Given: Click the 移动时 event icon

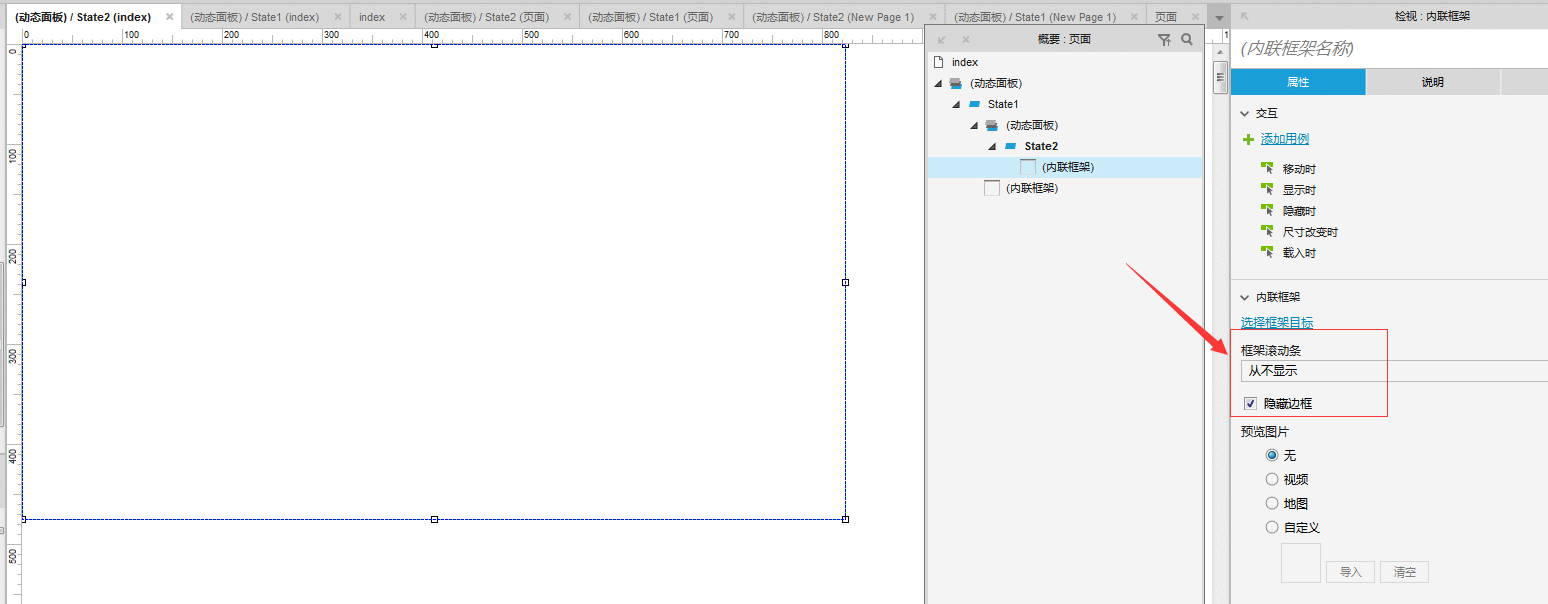Looking at the screenshot, I should click(x=1268, y=168).
